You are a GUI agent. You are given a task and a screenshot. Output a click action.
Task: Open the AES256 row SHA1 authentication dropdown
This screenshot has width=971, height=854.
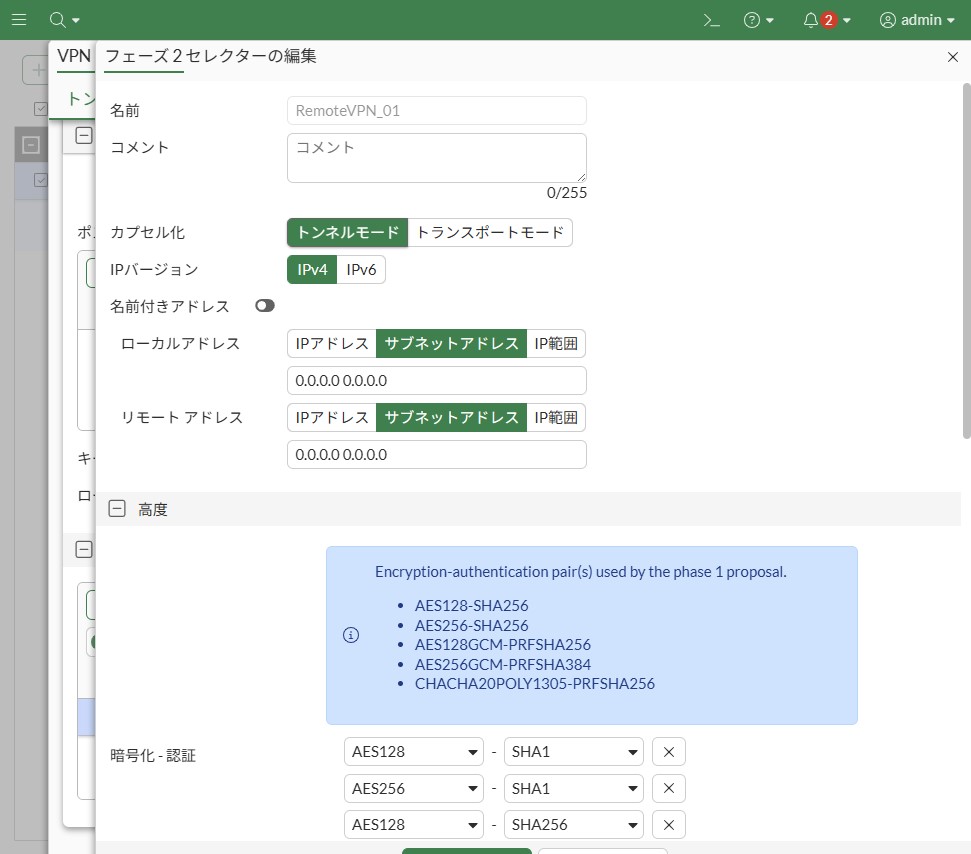click(x=573, y=789)
